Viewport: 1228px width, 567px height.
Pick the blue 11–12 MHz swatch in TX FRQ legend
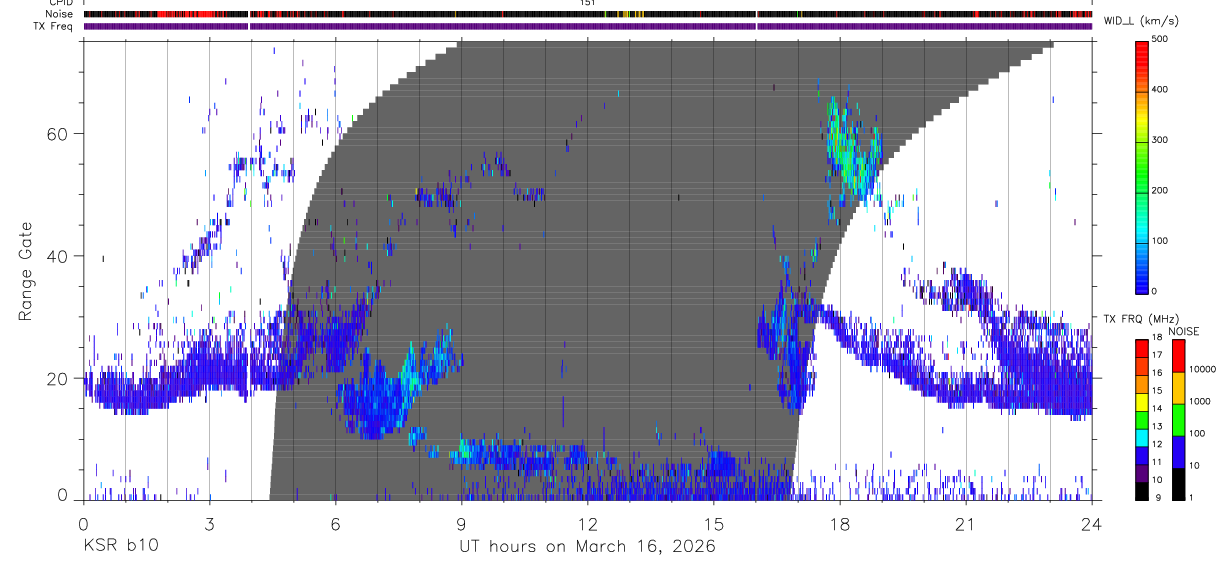[1143, 454]
